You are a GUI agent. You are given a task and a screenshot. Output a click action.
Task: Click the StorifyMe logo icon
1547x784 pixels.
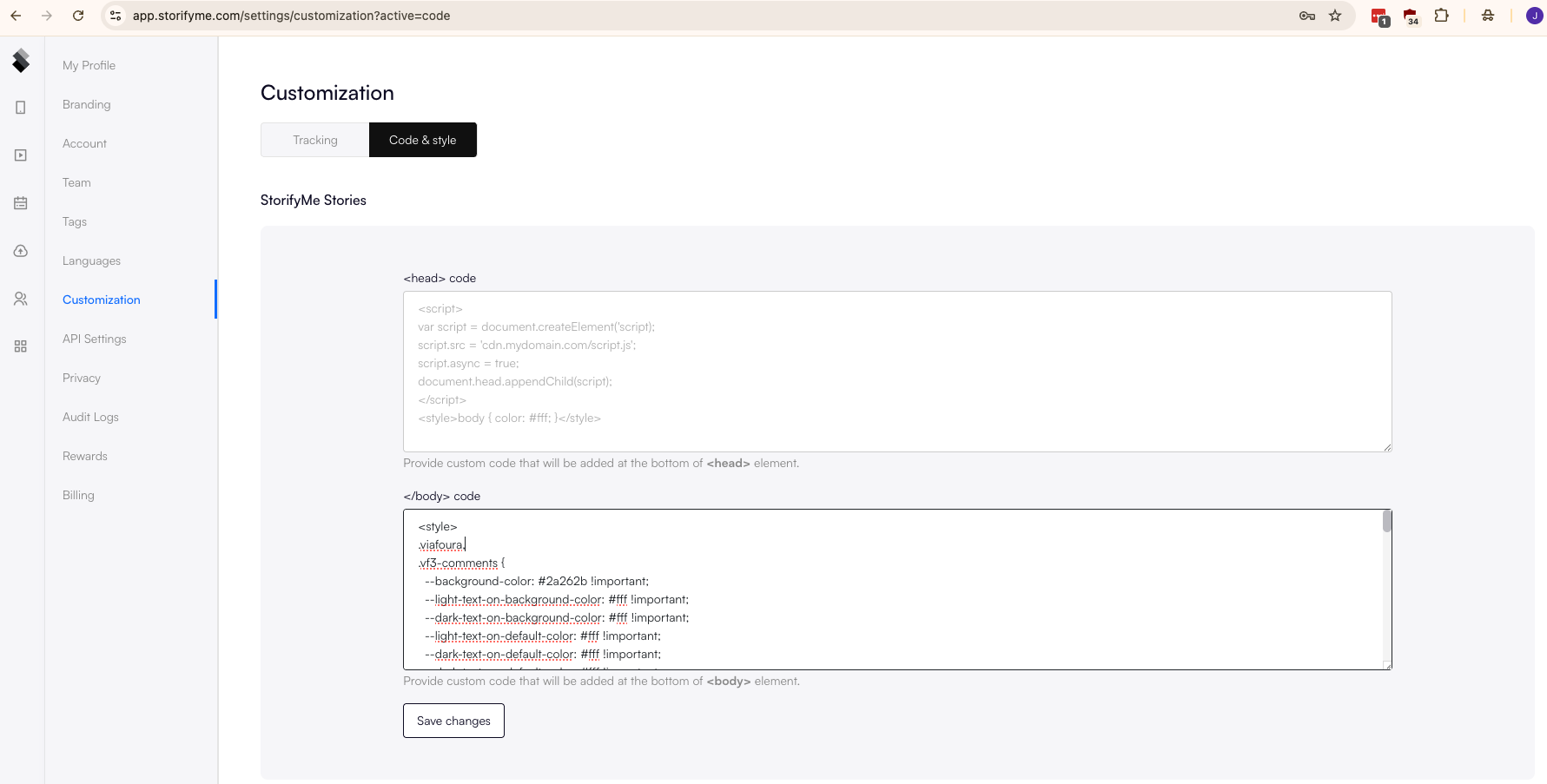21,61
